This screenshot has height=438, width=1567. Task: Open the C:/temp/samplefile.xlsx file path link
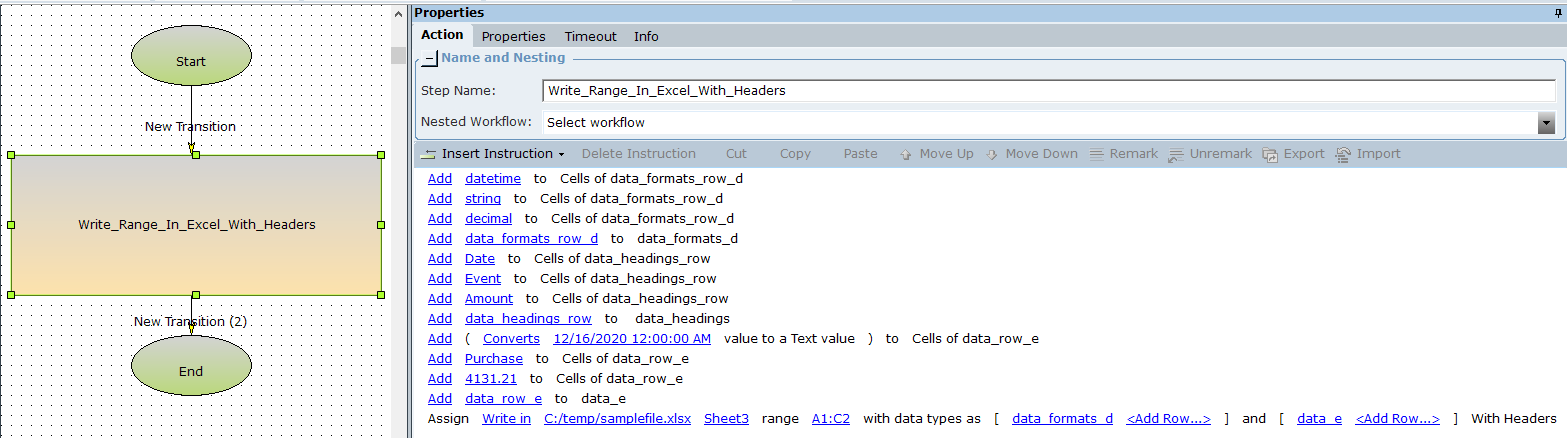pyautogui.click(x=617, y=418)
